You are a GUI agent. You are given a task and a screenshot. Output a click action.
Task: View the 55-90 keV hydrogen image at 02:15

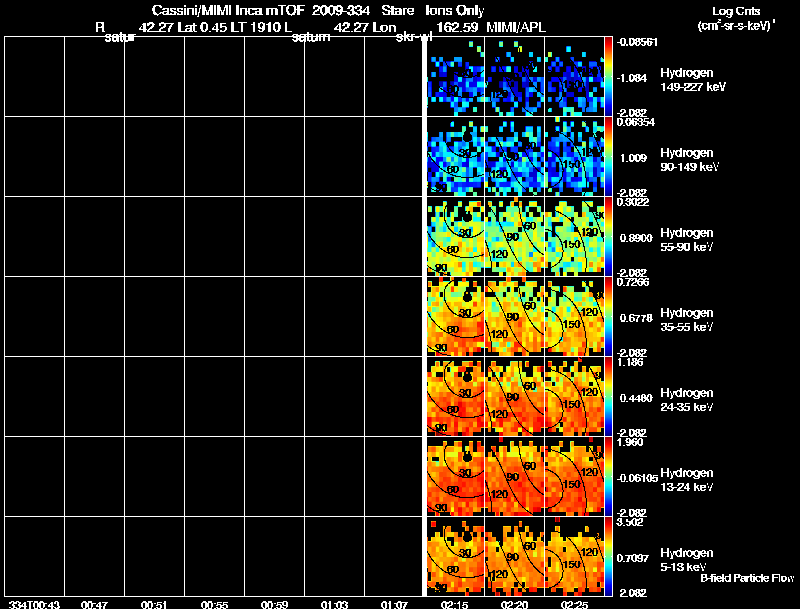pos(455,237)
